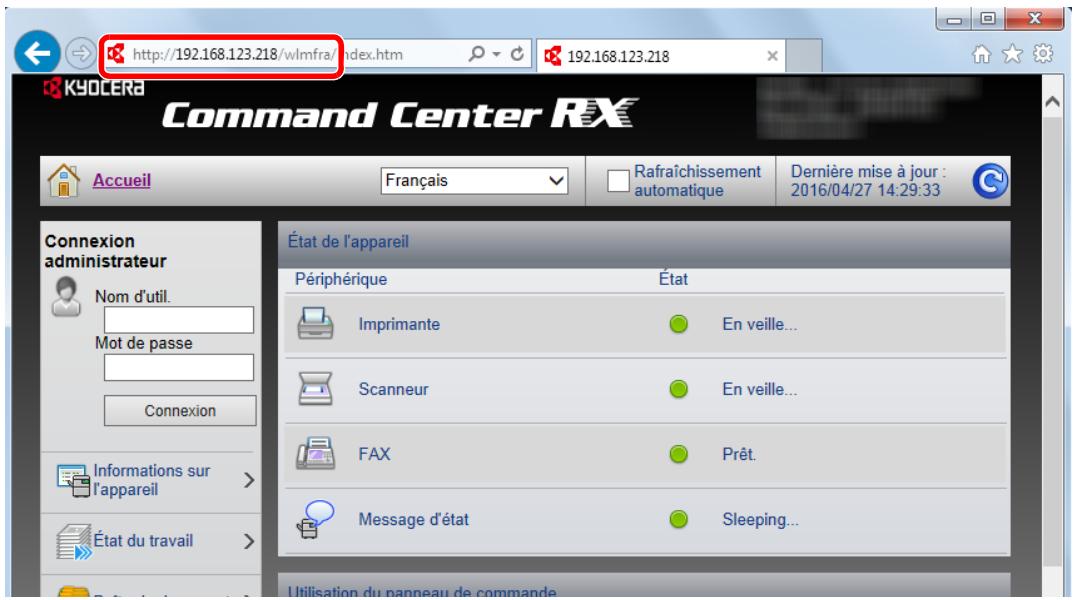Click the FAX device link

pyautogui.click(x=374, y=454)
